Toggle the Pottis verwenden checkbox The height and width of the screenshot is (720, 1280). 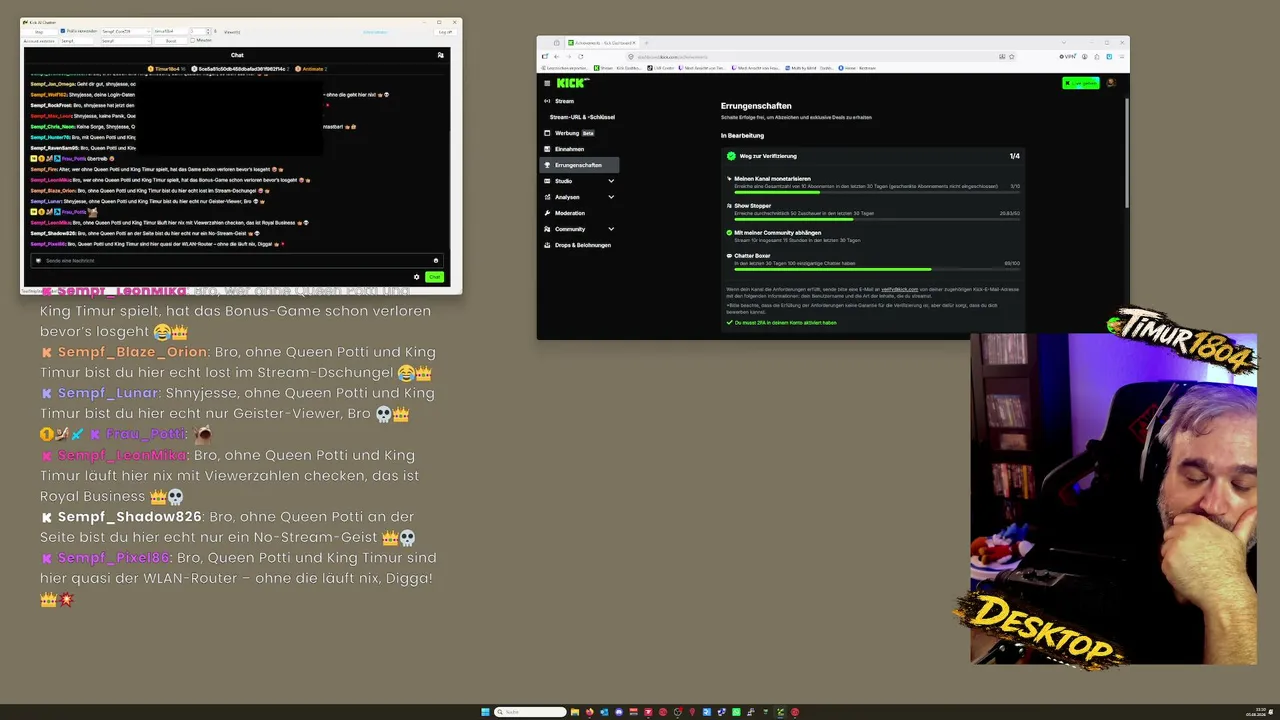(x=62, y=31)
